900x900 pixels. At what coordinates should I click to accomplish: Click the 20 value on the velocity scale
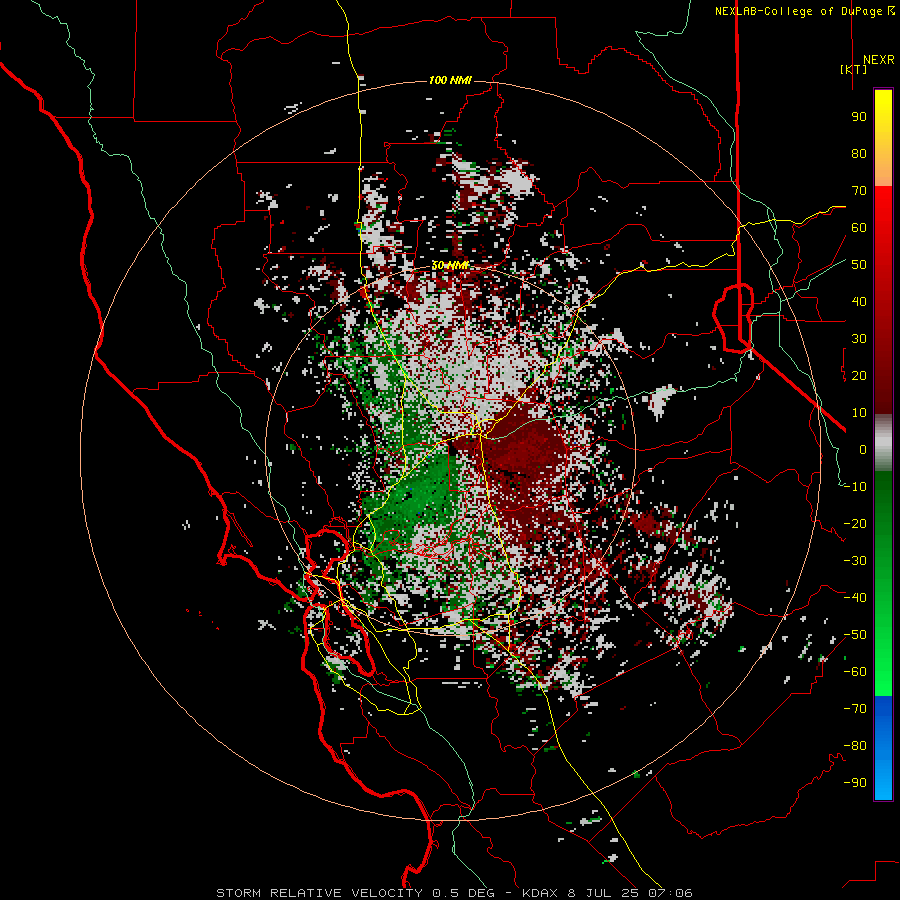859,375
